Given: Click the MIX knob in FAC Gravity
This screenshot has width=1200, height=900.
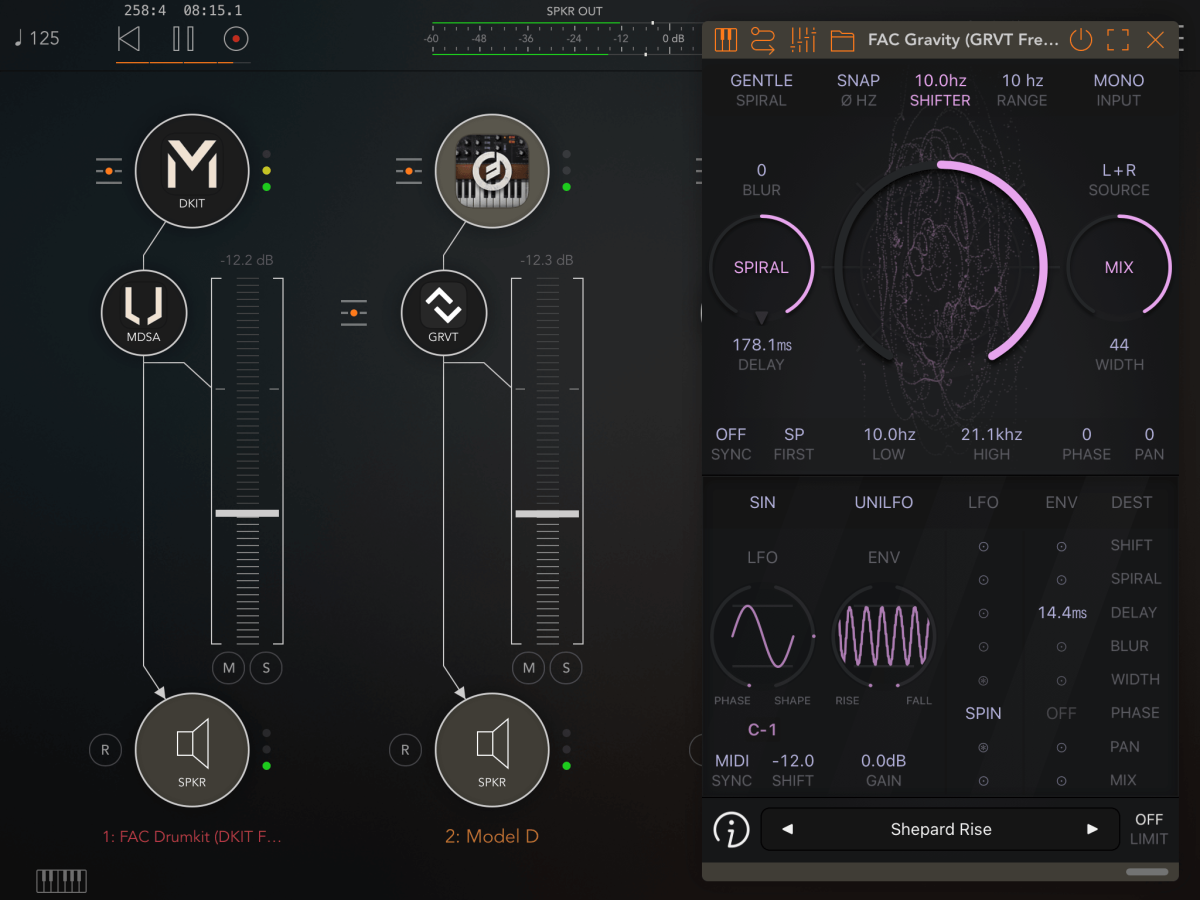Looking at the screenshot, I should [1119, 267].
